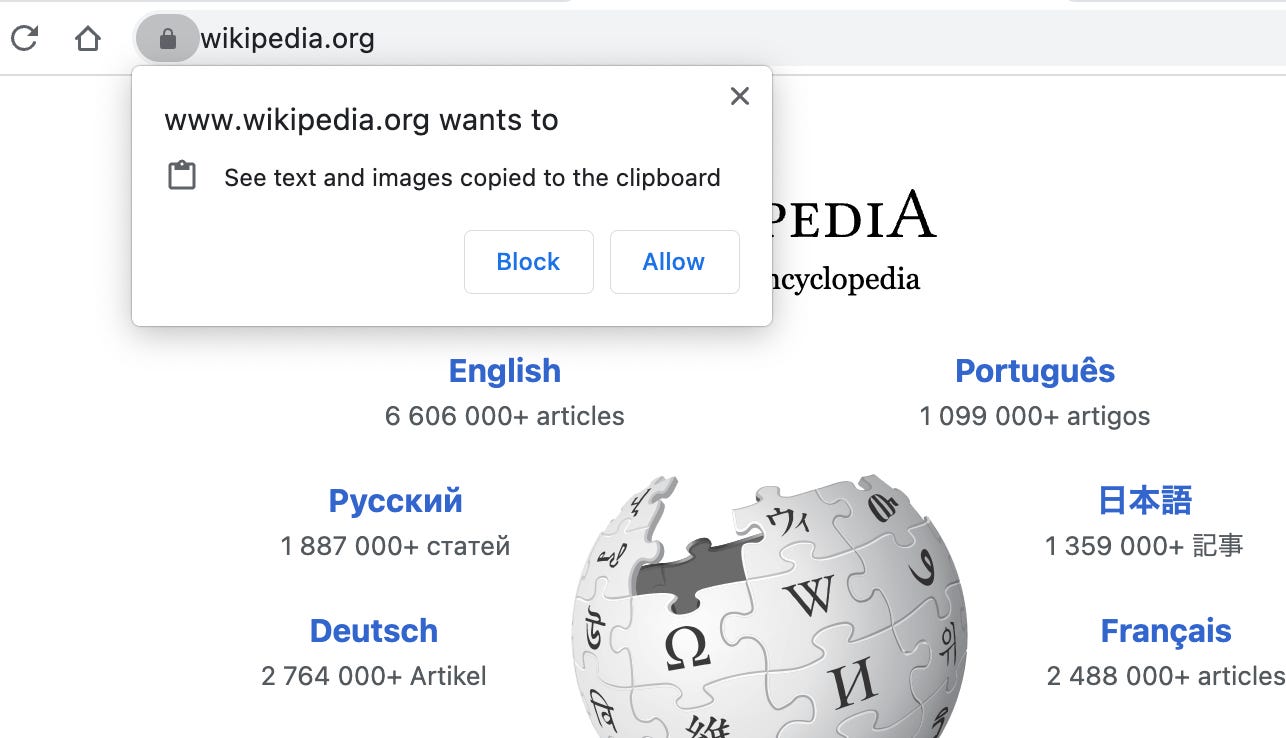Visit the Deutsch Wikipedia
1286x738 pixels.
(373, 630)
